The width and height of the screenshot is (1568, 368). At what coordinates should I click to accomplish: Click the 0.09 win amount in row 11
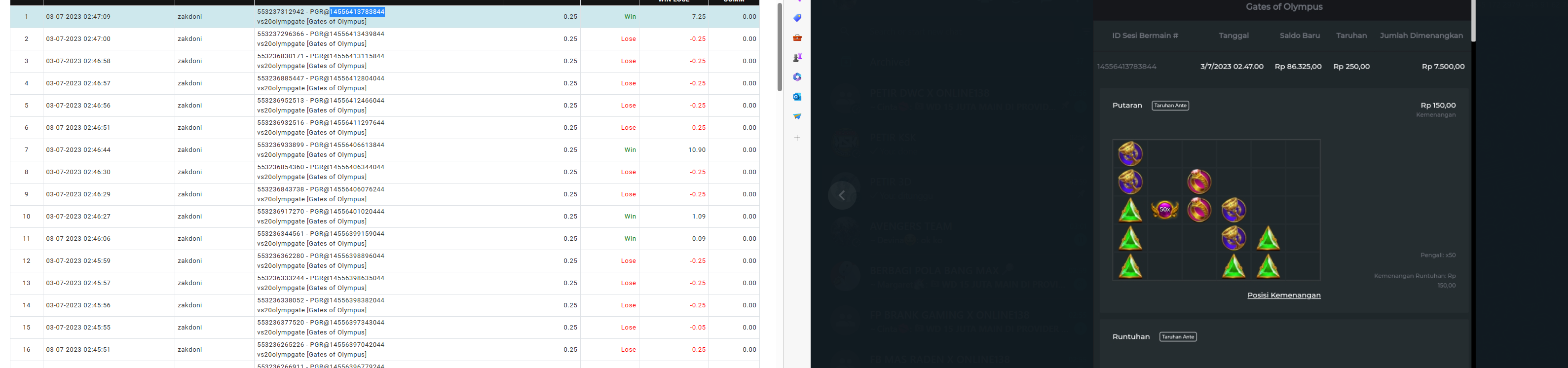(x=699, y=238)
